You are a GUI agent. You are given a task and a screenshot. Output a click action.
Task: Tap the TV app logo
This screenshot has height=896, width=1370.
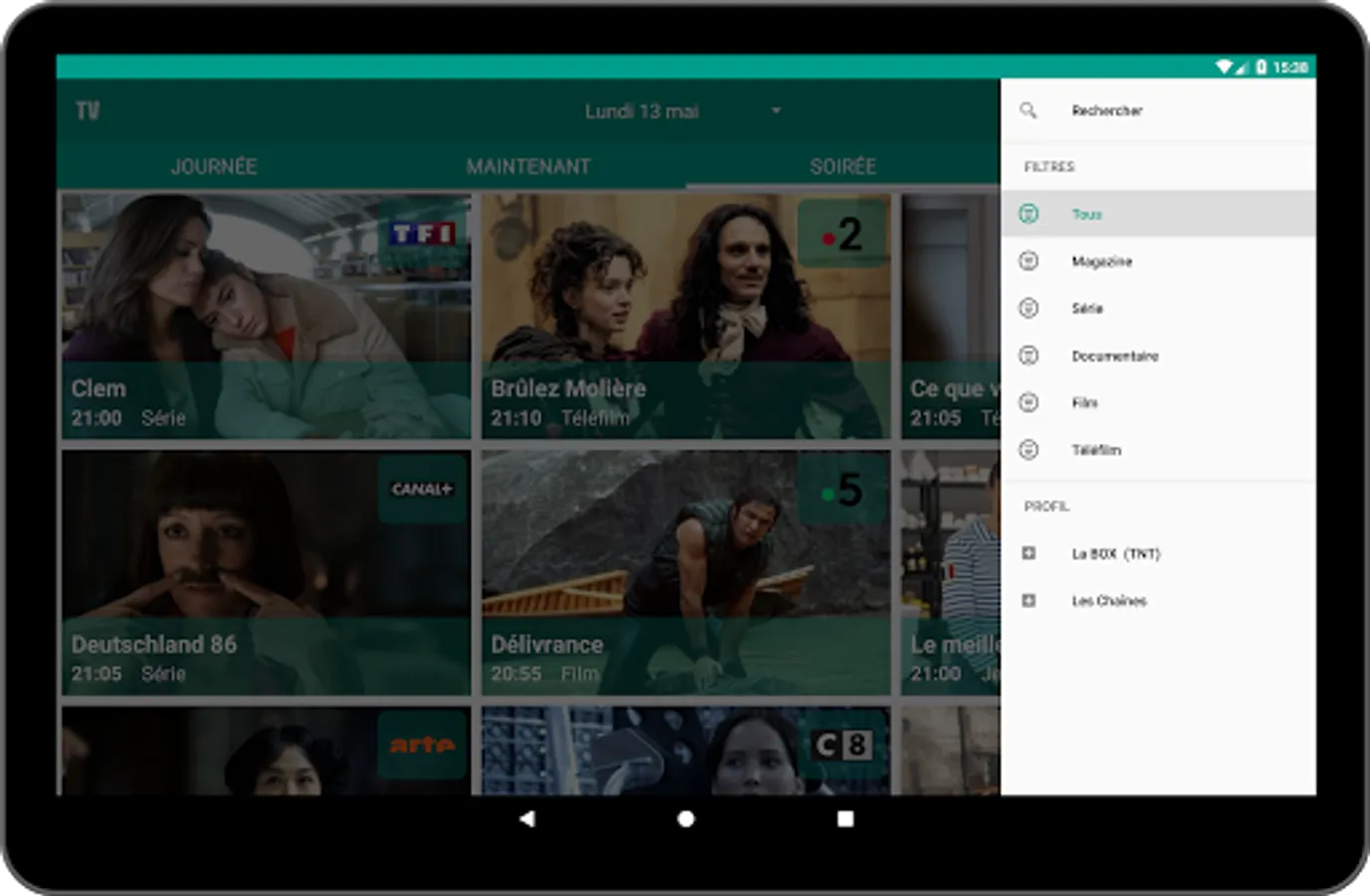(88, 111)
